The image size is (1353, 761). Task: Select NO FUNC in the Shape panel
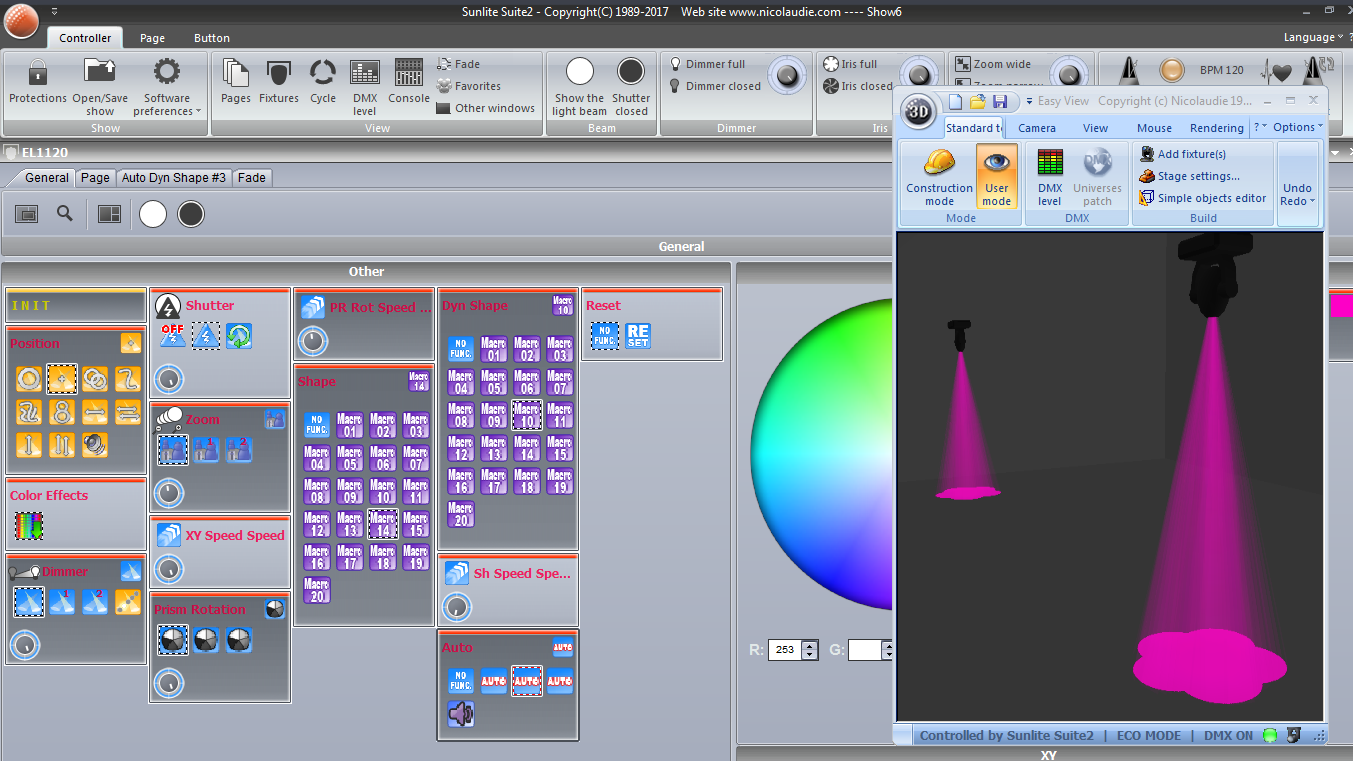point(316,425)
